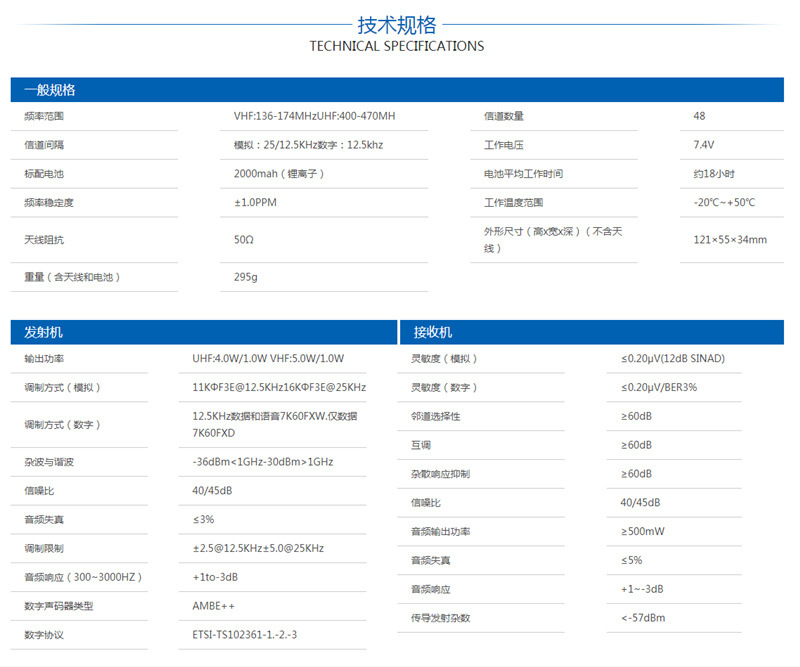Select the 12.5KHz数据和语音7K60FXW value
The image size is (800, 667).
pos(274,425)
